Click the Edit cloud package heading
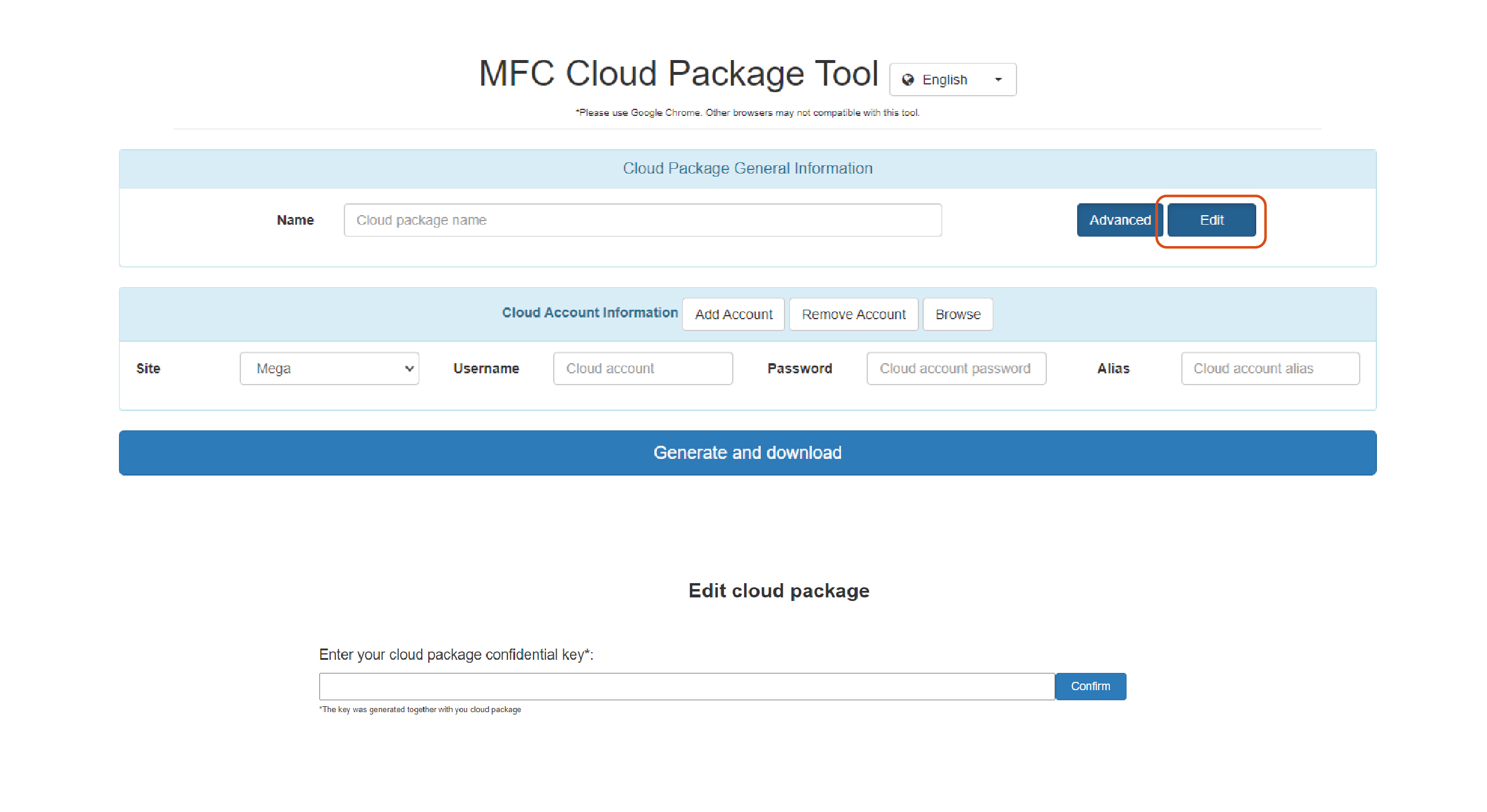The image size is (1487, 812). tap(779, 591)
